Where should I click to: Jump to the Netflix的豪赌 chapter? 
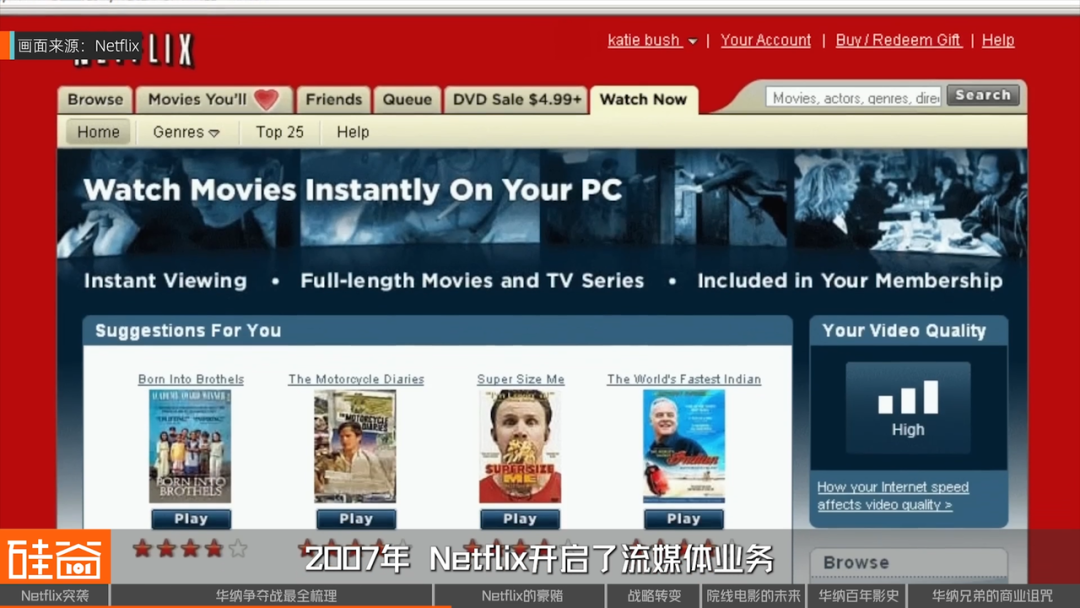[x=521, y=596]
